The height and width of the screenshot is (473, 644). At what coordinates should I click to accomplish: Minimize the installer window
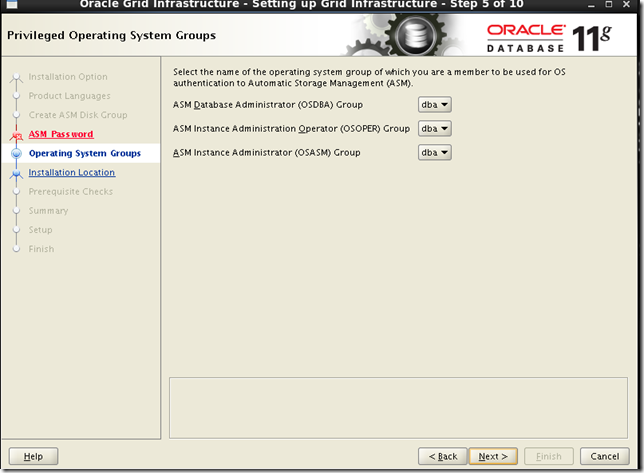[591, 5]
